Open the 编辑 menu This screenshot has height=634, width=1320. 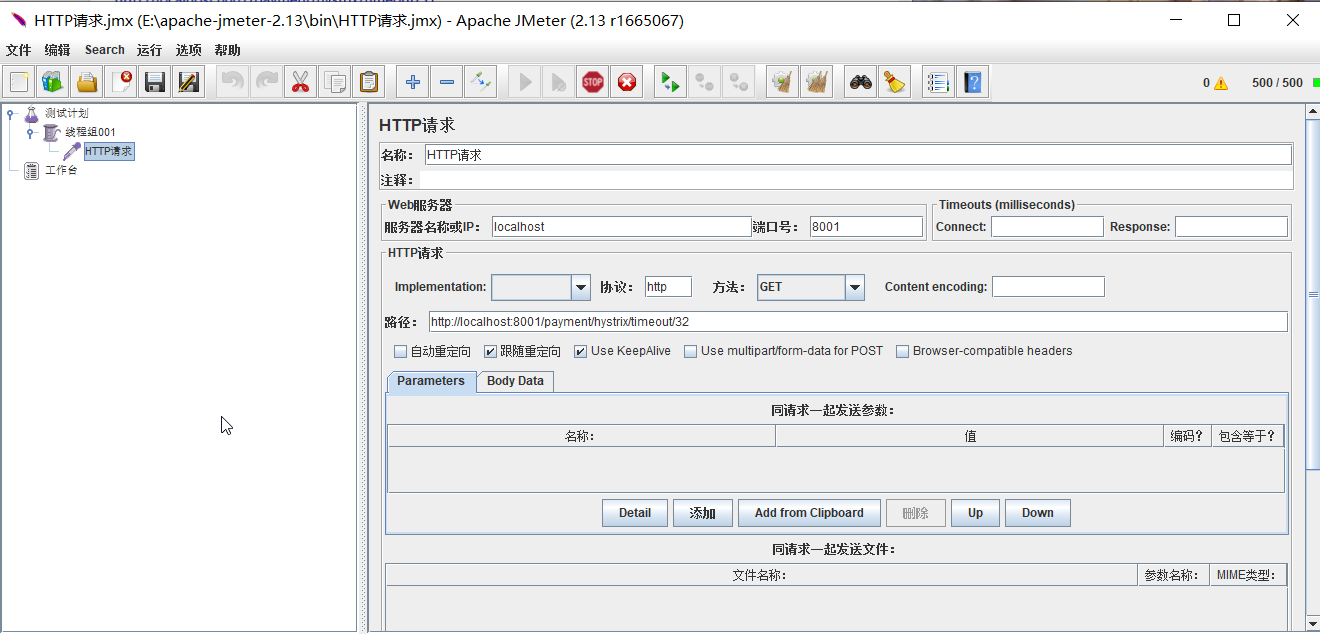coord(57,50)
